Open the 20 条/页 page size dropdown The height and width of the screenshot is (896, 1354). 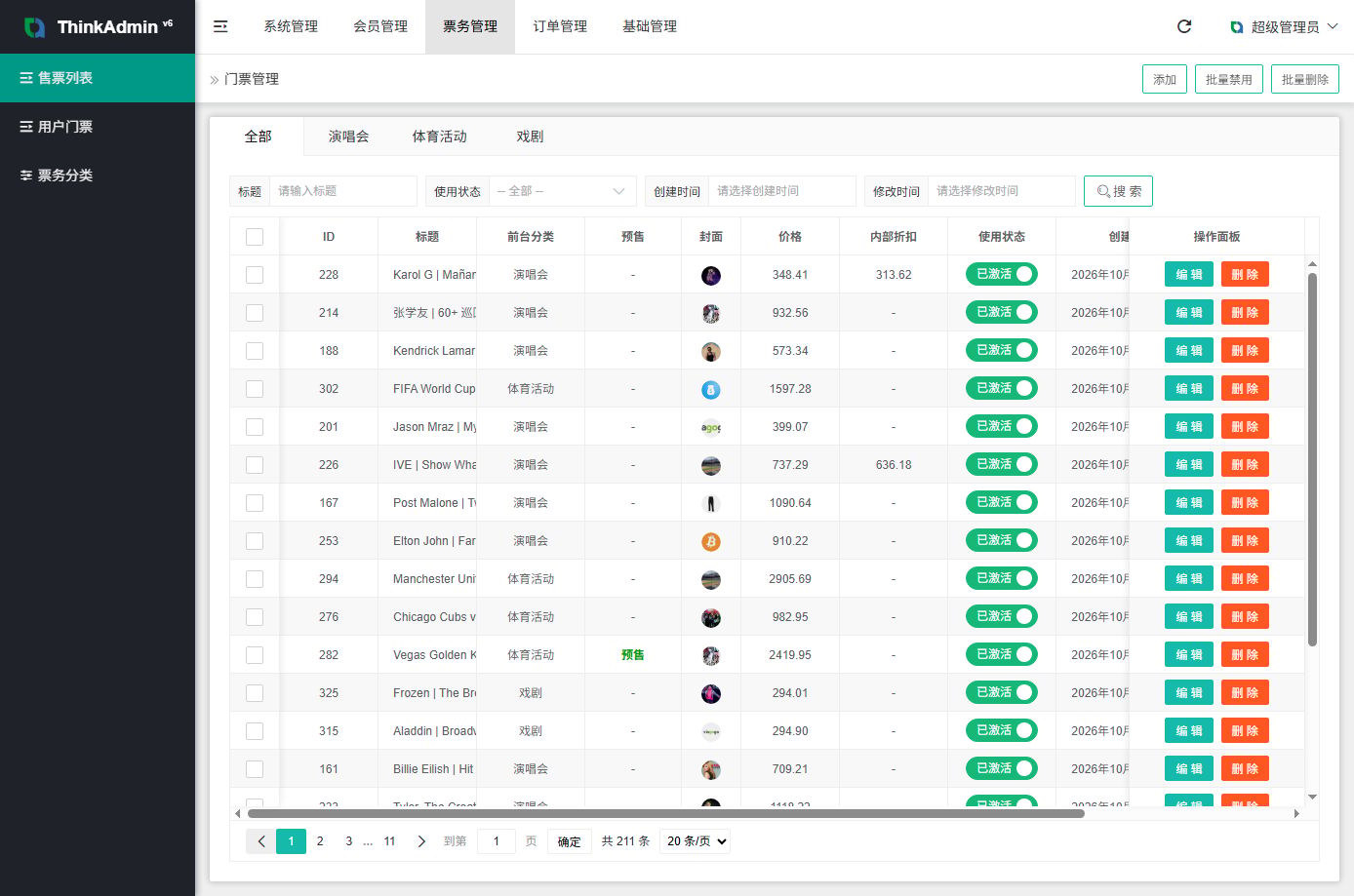point(696,841)
